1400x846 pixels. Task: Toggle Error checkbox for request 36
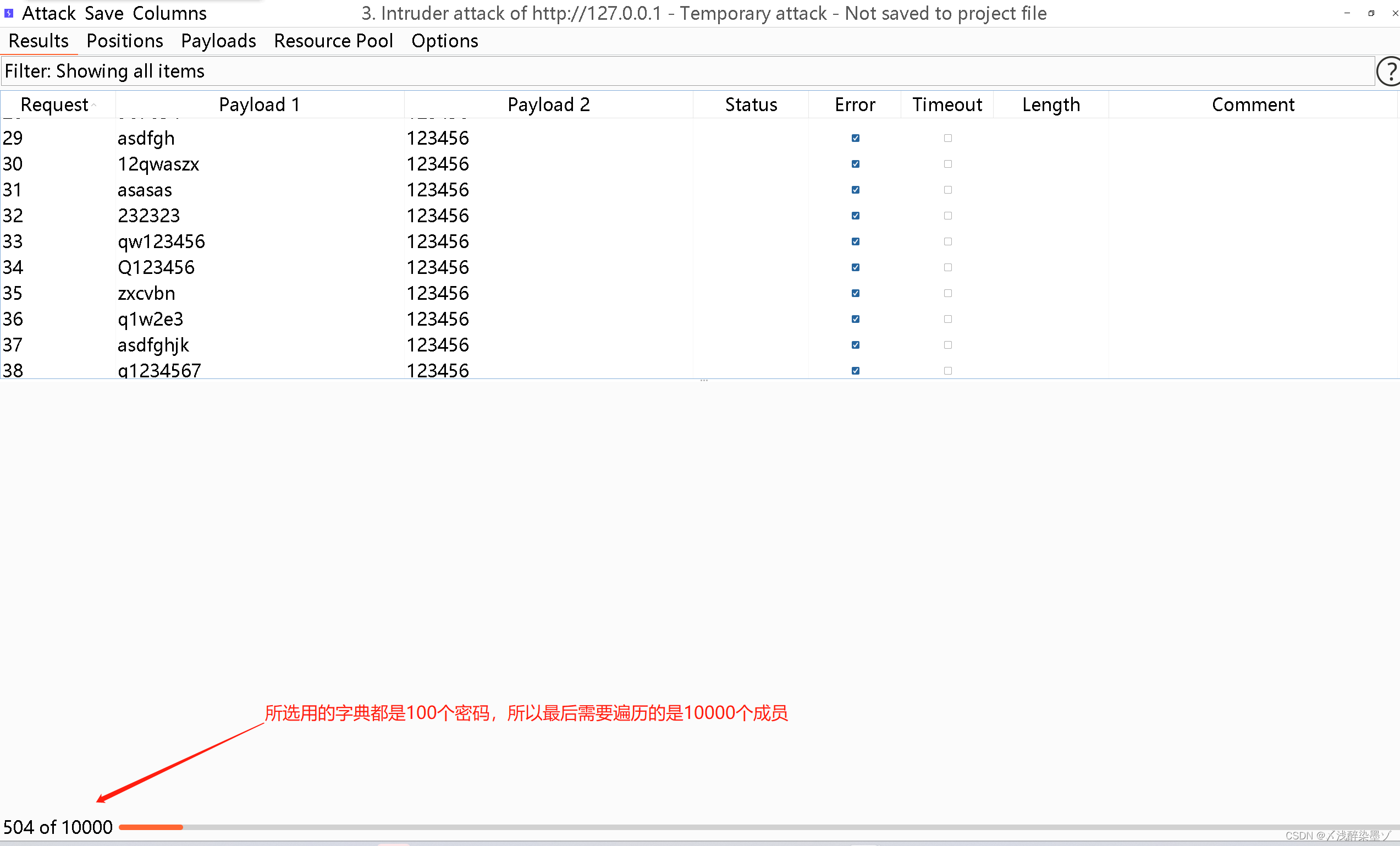click(855, 319)
